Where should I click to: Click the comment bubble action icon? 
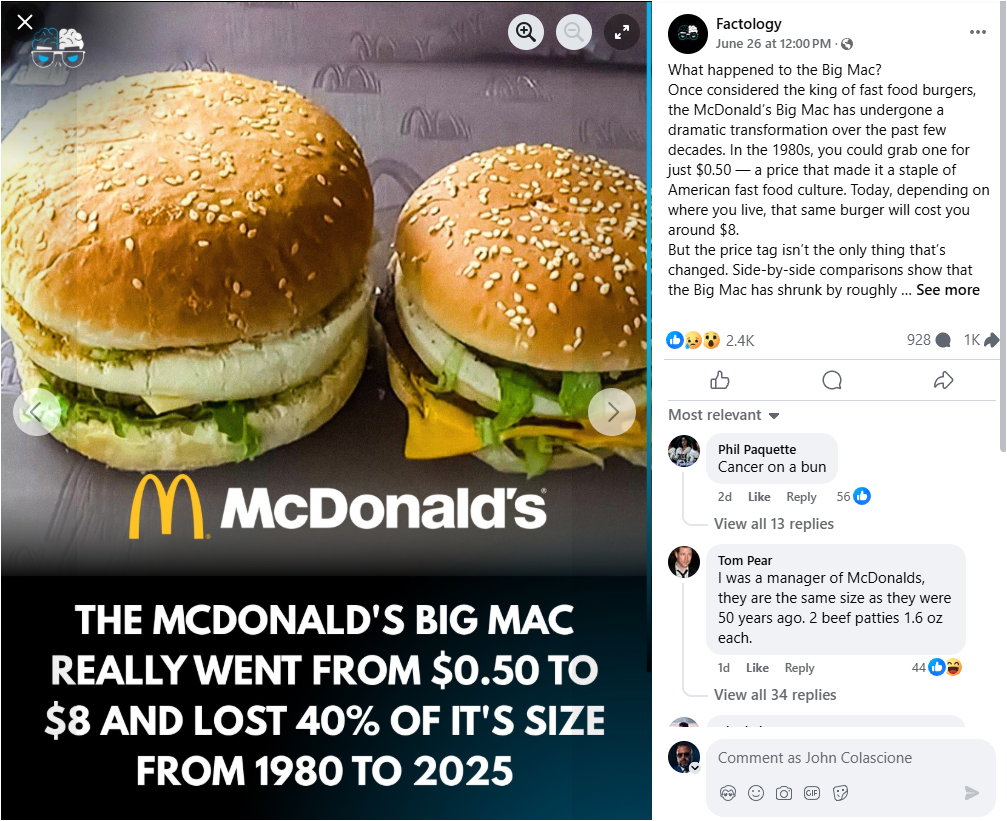pyautogui.click(x=832, y=380)
